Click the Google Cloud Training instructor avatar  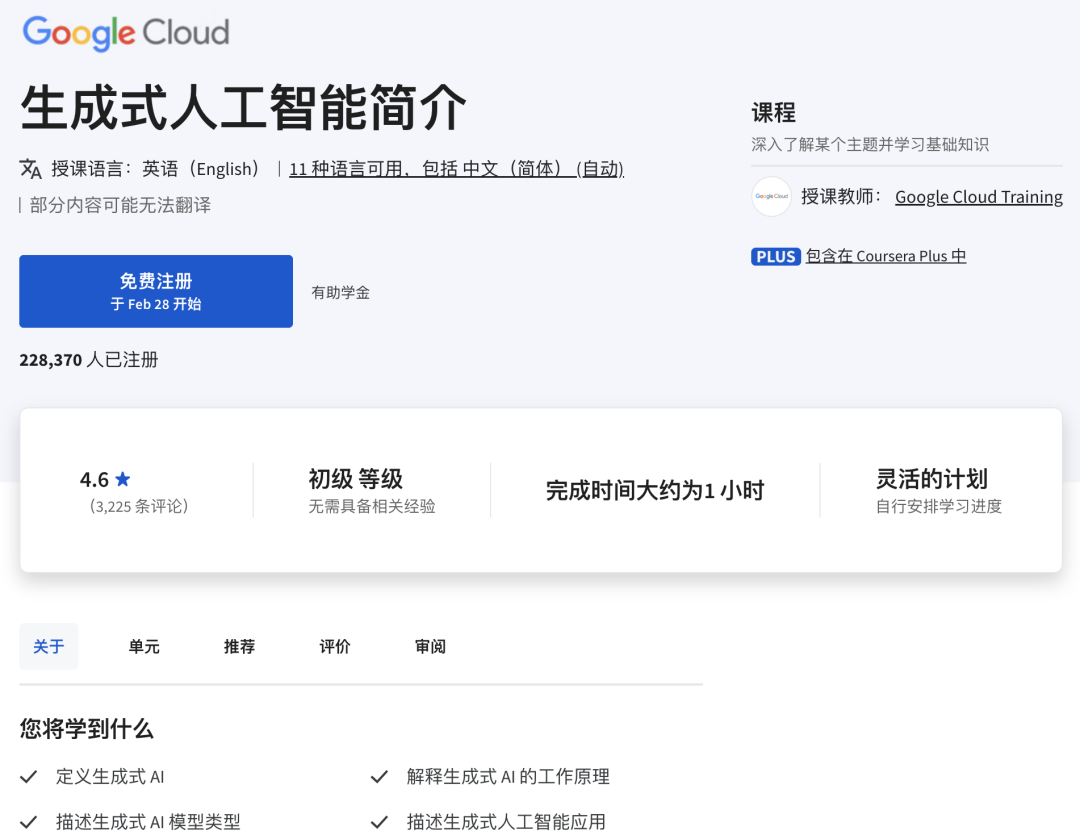(x=771, y=197)
